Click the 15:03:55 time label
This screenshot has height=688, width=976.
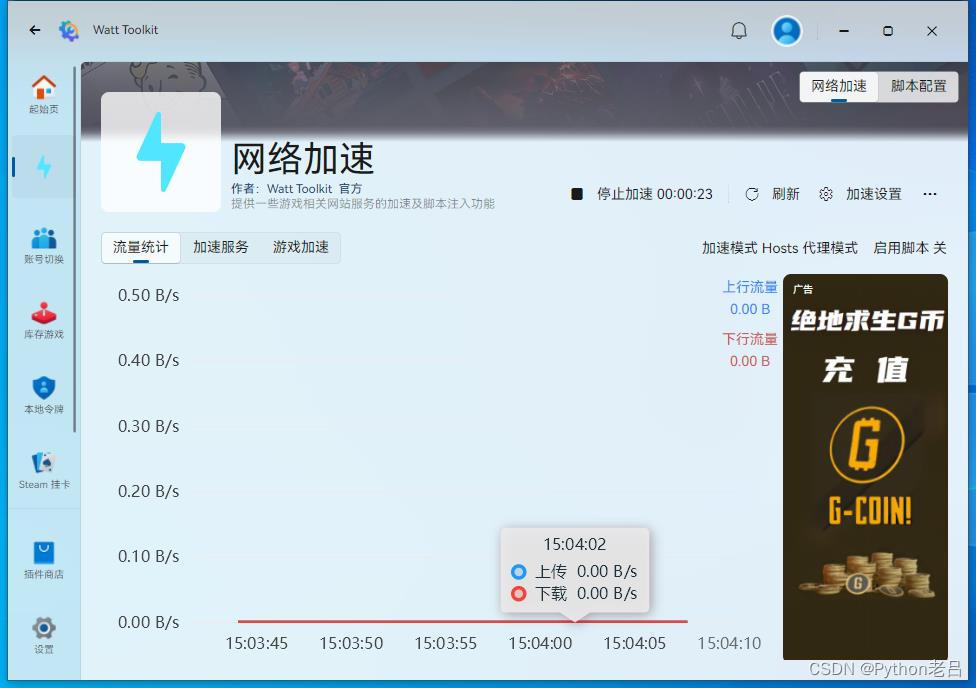click(446, 643)
